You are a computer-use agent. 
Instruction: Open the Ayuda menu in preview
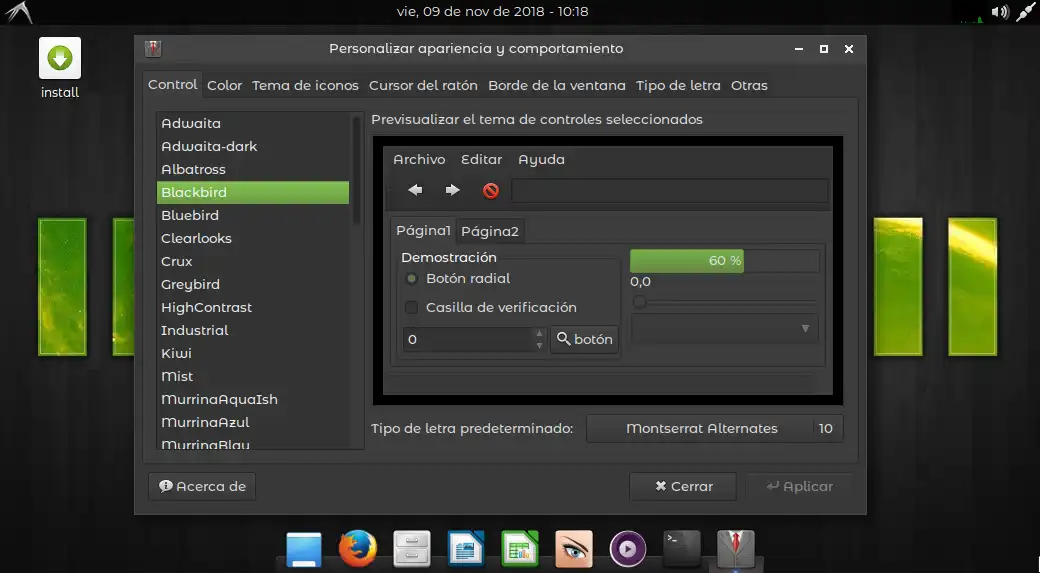pyautogui.click(x=541, y=159)
